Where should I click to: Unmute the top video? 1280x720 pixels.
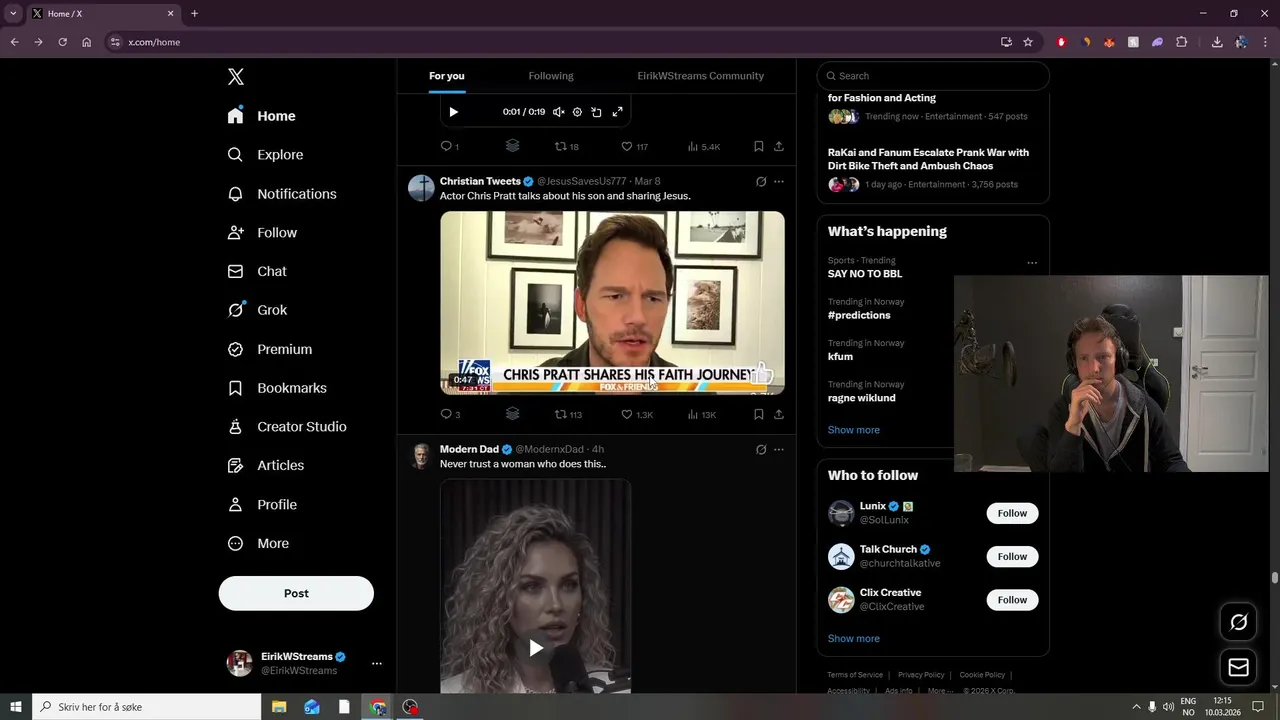559,112
